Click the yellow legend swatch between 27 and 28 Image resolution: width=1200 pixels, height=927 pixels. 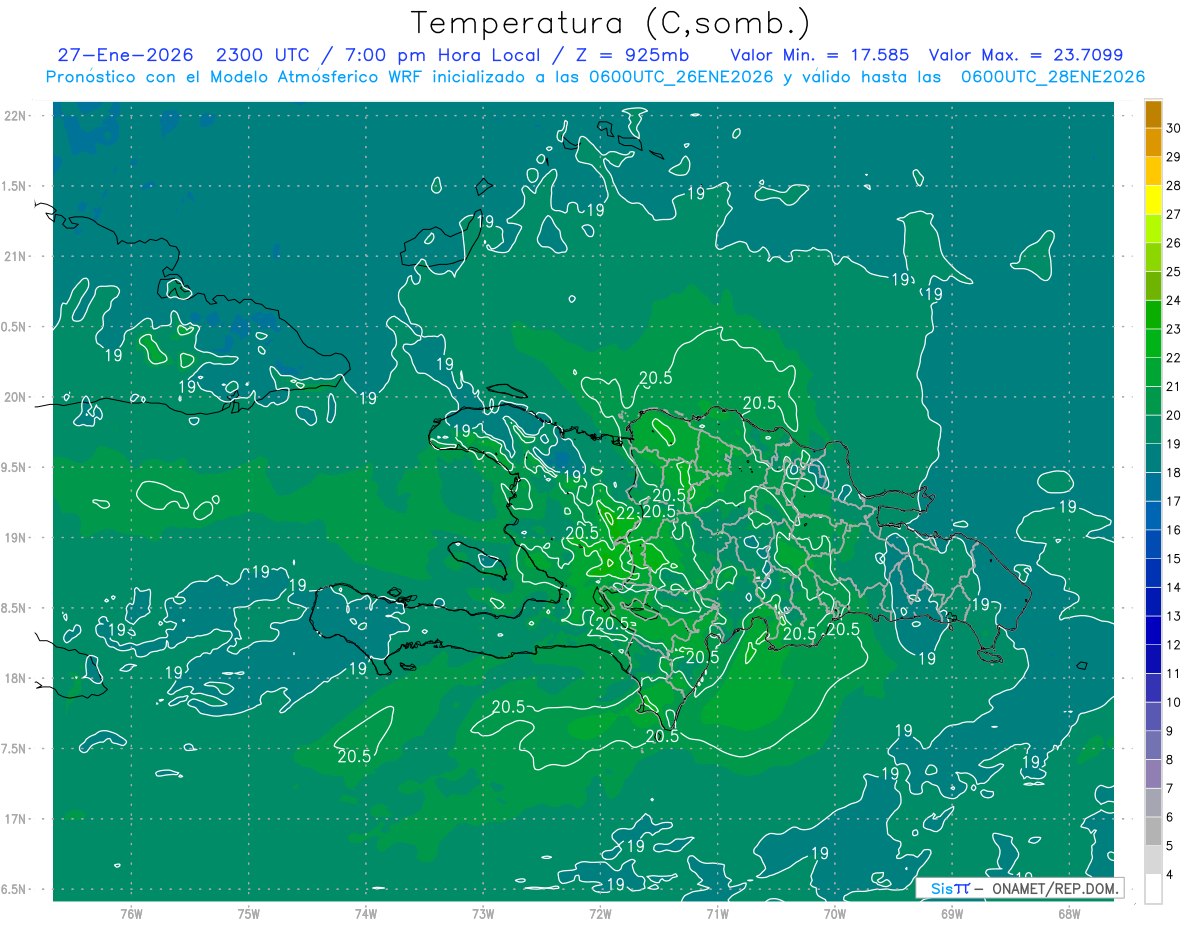1153,199
